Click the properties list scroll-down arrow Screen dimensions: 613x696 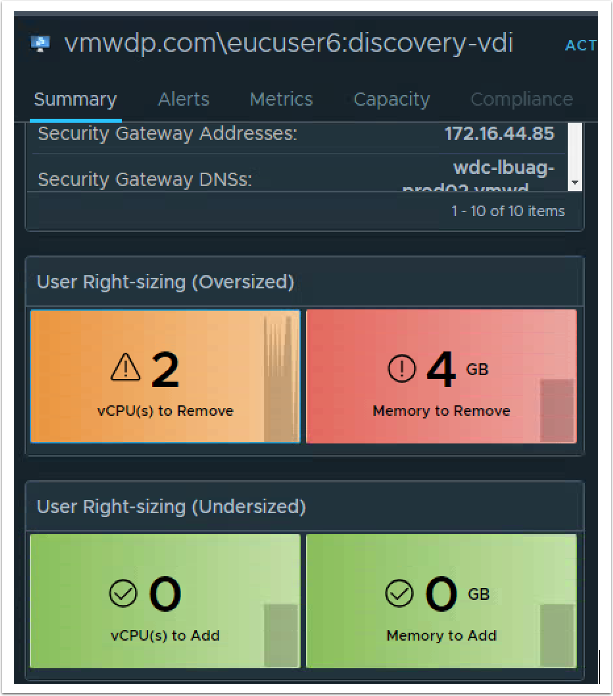pos(574,183)
